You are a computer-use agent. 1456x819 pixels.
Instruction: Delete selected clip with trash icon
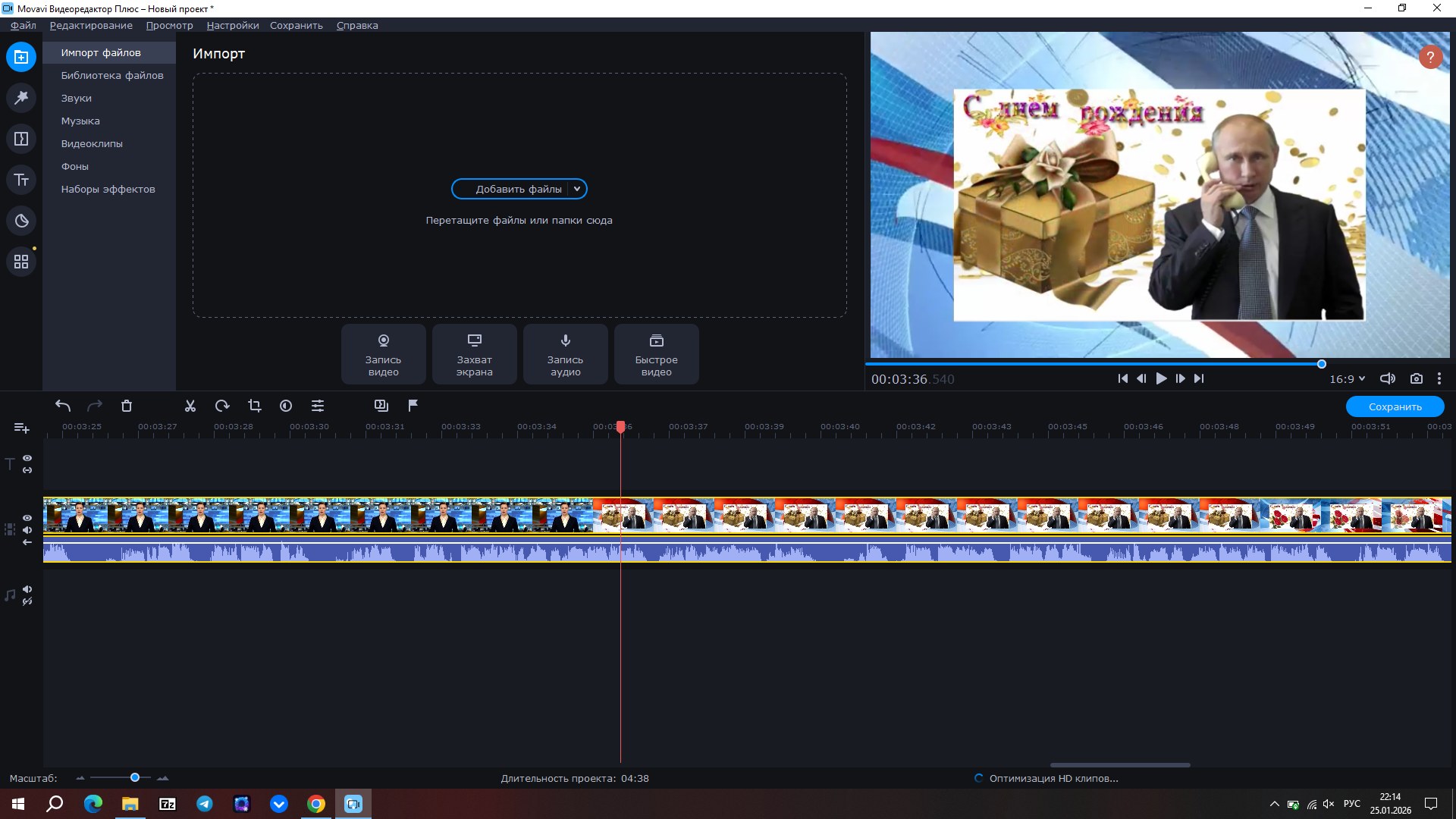(127, 406)
